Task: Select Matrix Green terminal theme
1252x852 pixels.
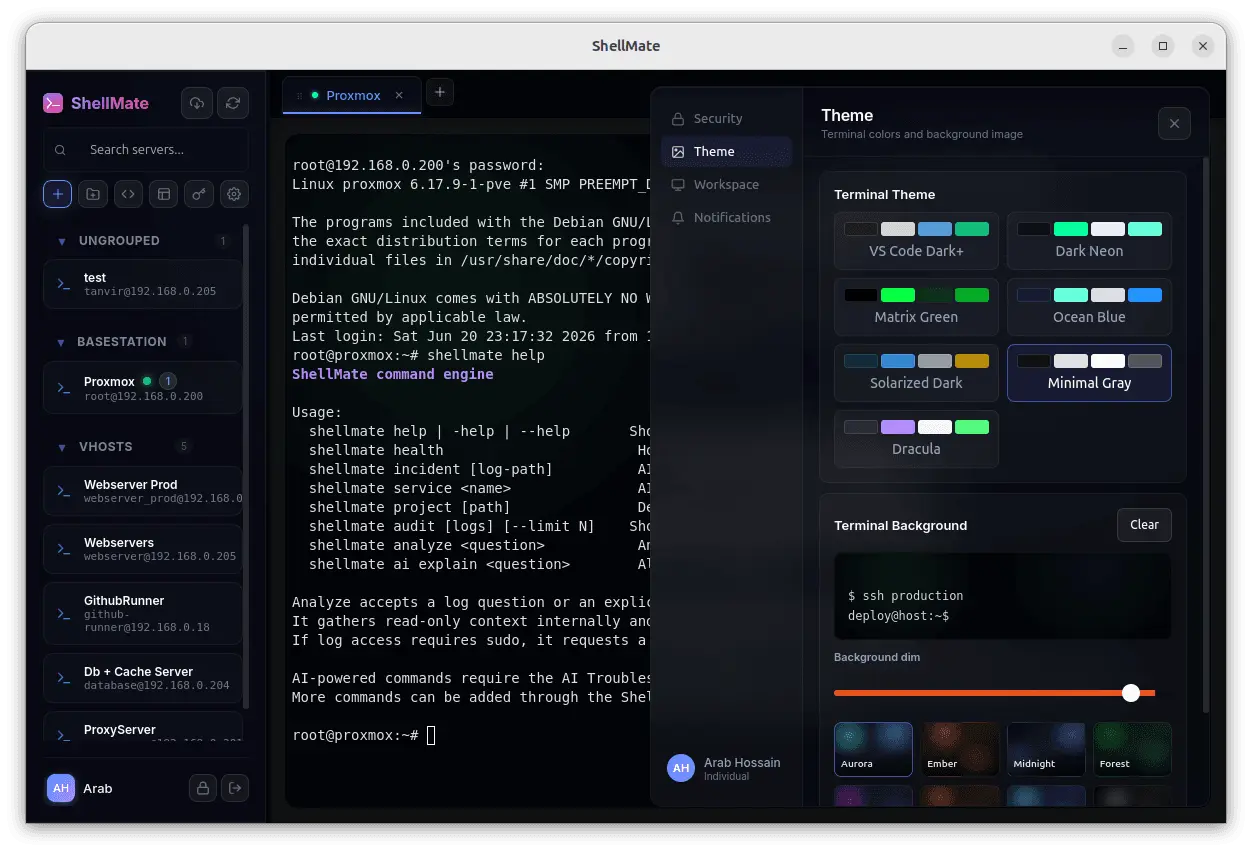Action: [916, 307]
